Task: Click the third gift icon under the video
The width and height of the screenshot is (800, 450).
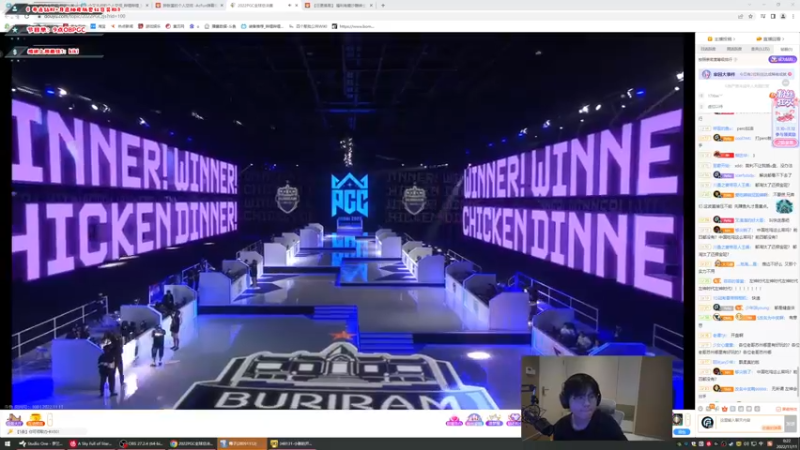Action: point(494,420)
